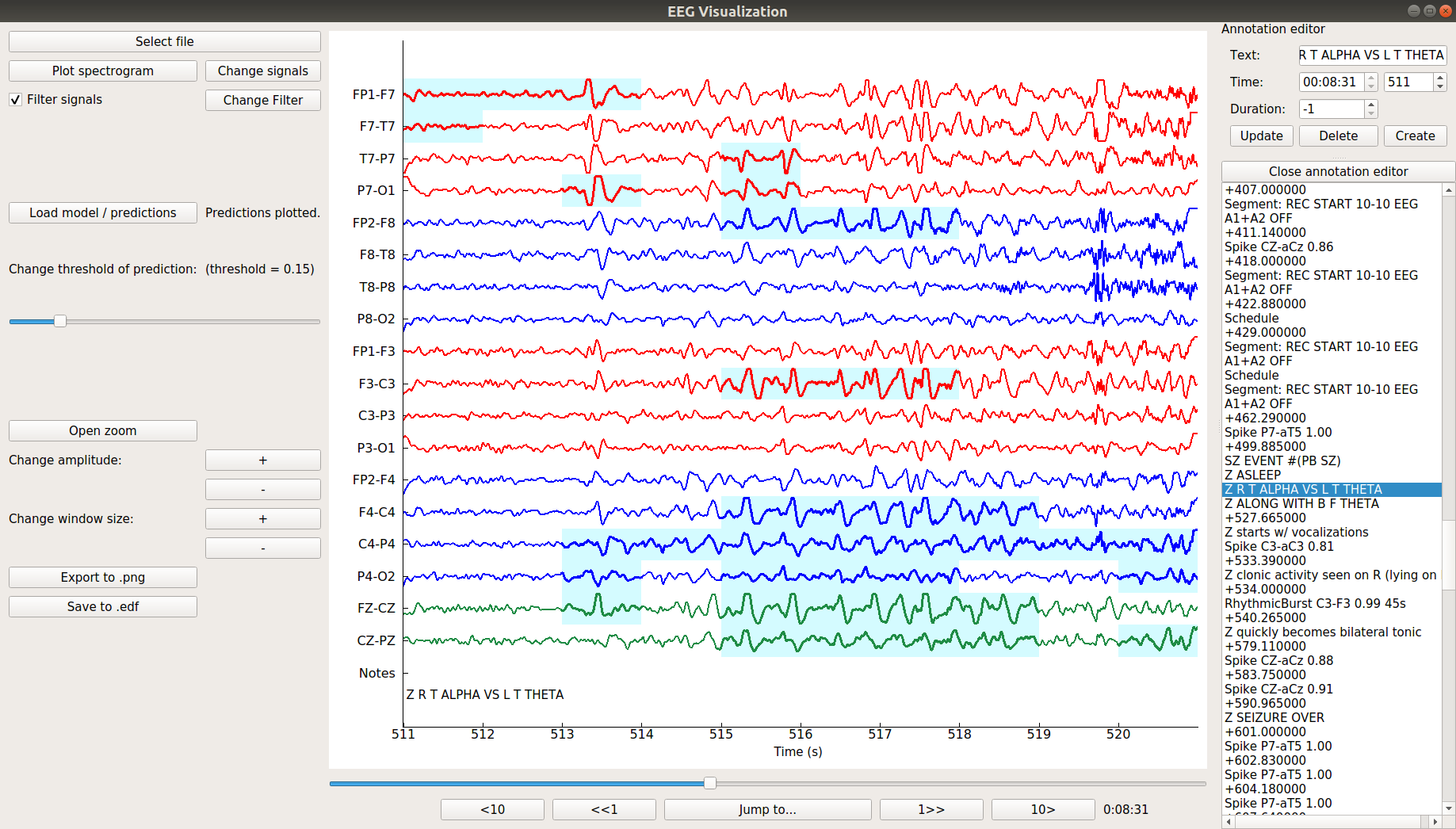Jump forward 10 seconds with 10>
The width and height of the screenshot is (1456, 829).
pos(1042,809)
